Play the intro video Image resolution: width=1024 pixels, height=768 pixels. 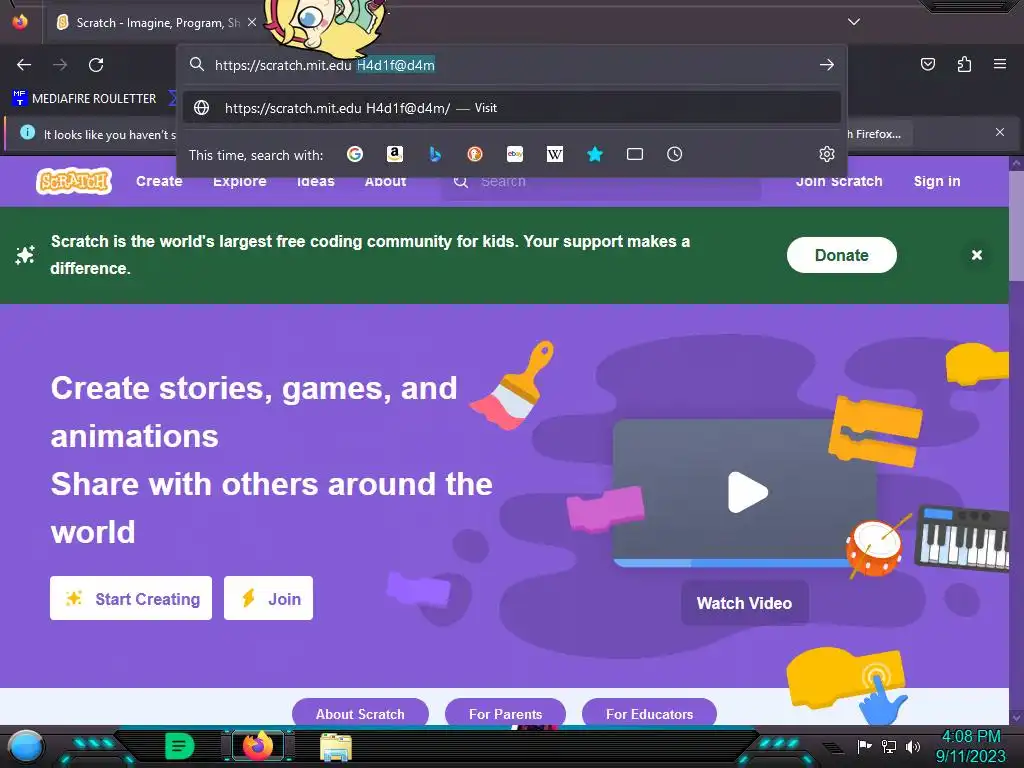pos(747,492)
